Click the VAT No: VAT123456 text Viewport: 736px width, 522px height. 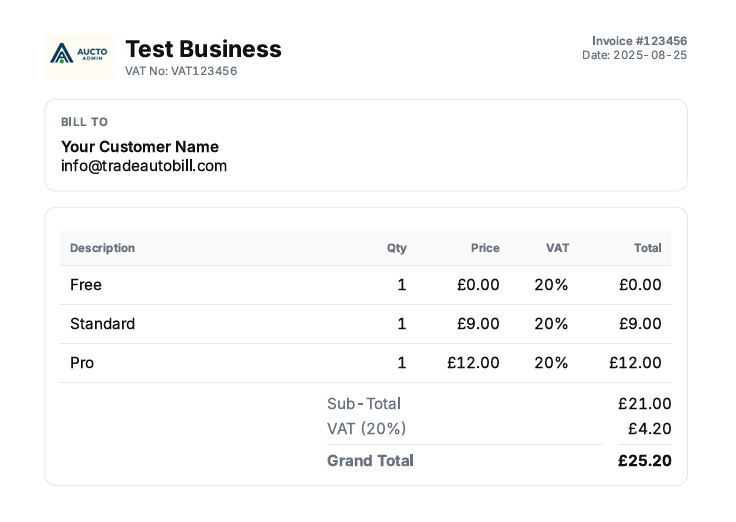181,71
